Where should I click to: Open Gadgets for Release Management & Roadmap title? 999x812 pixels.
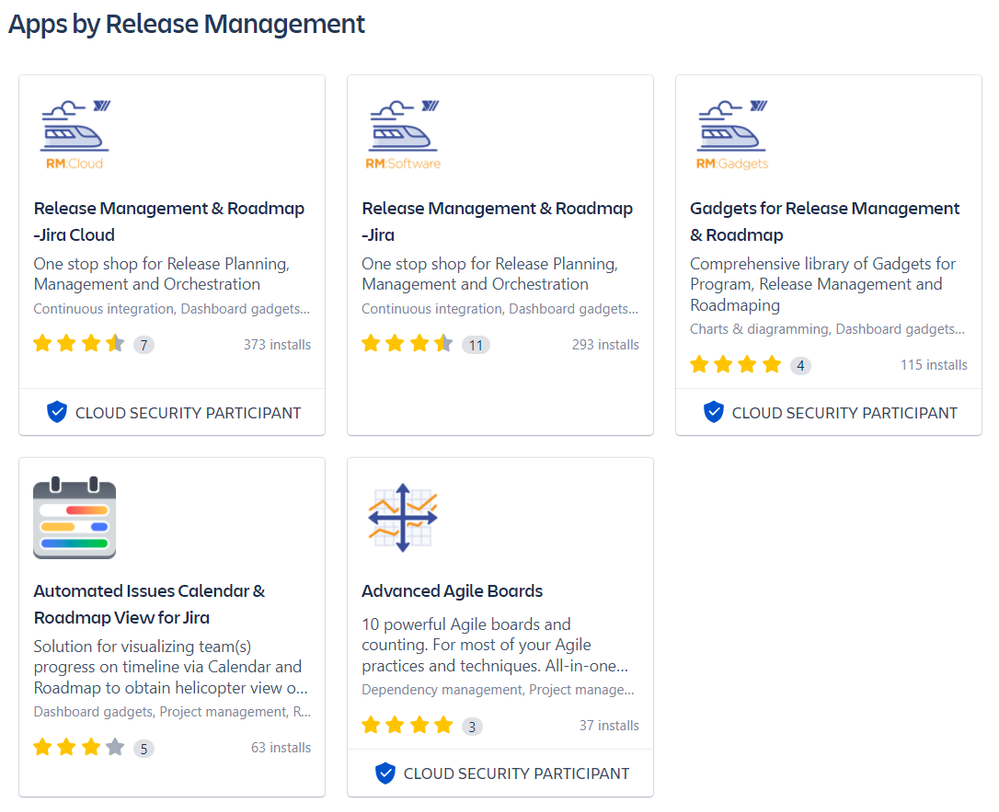(824, 221)
